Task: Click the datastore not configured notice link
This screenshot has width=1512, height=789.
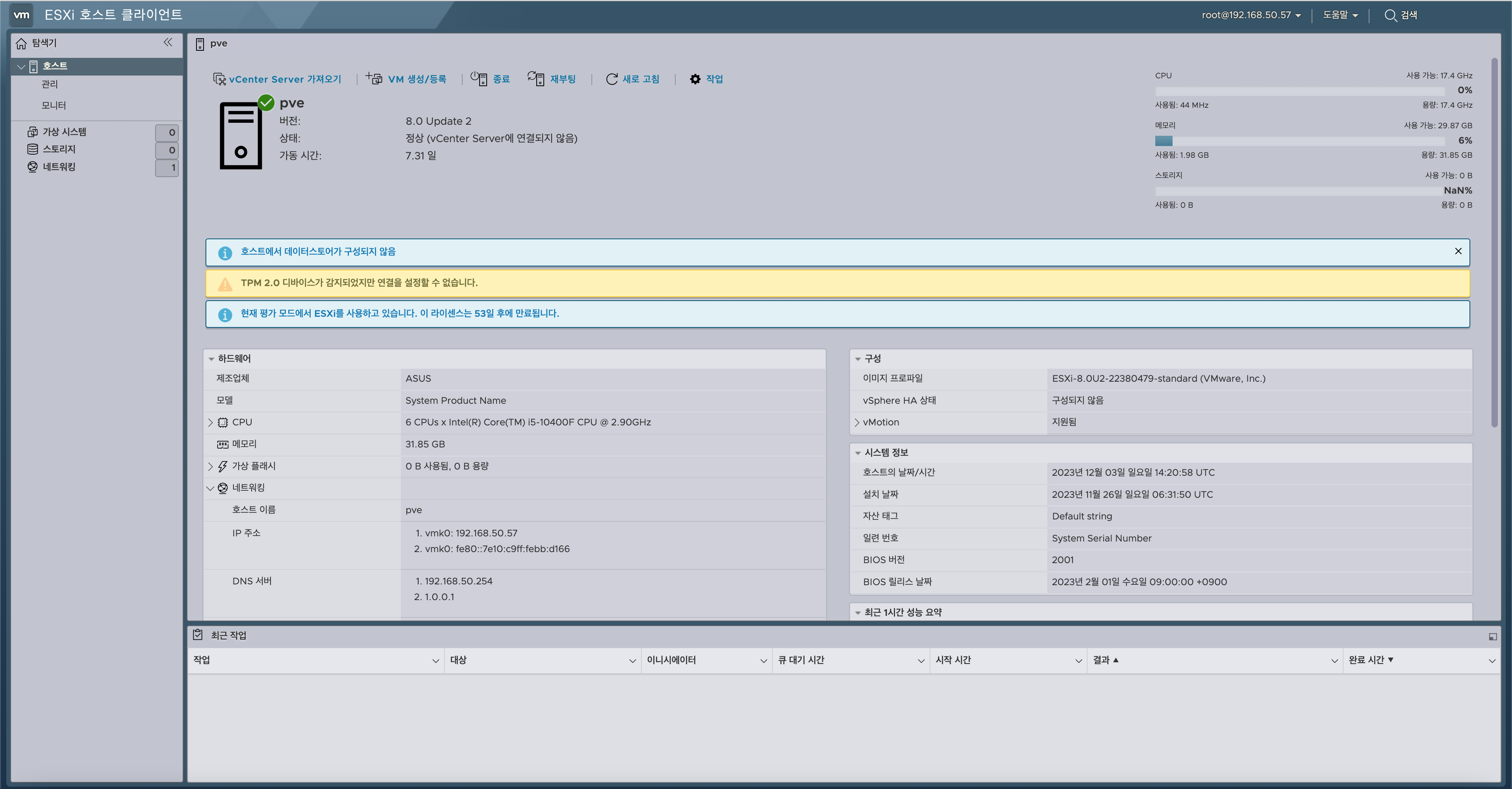Action: click(317, 252)
